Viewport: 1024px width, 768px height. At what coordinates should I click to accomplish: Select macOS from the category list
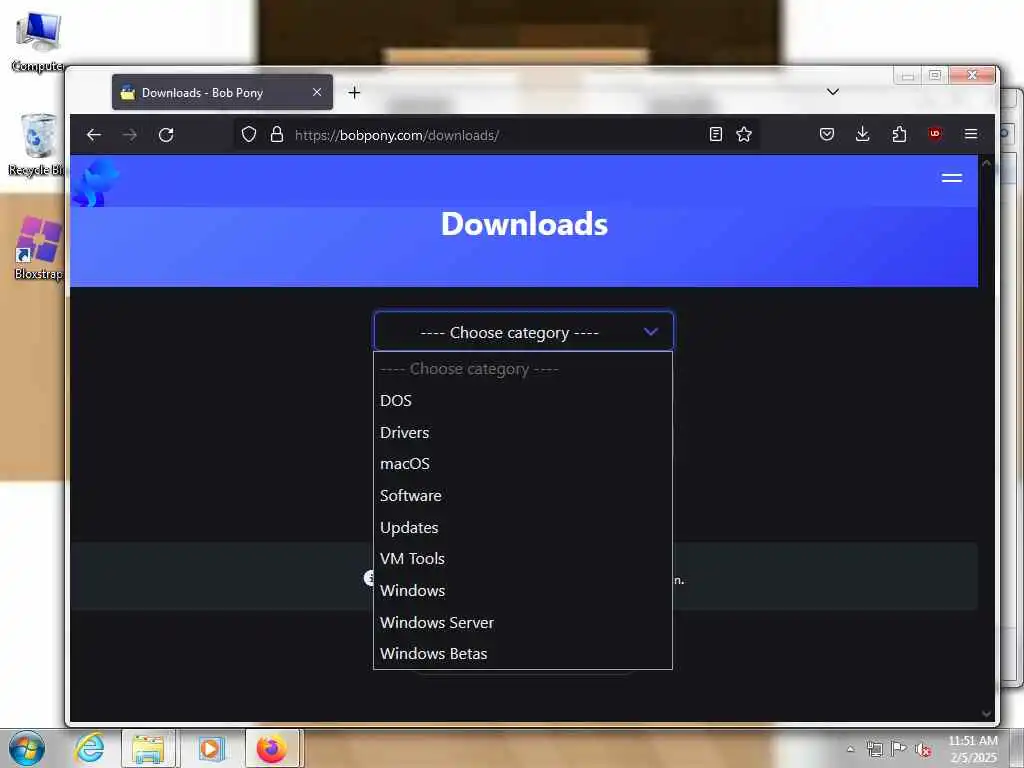[522, 464]
